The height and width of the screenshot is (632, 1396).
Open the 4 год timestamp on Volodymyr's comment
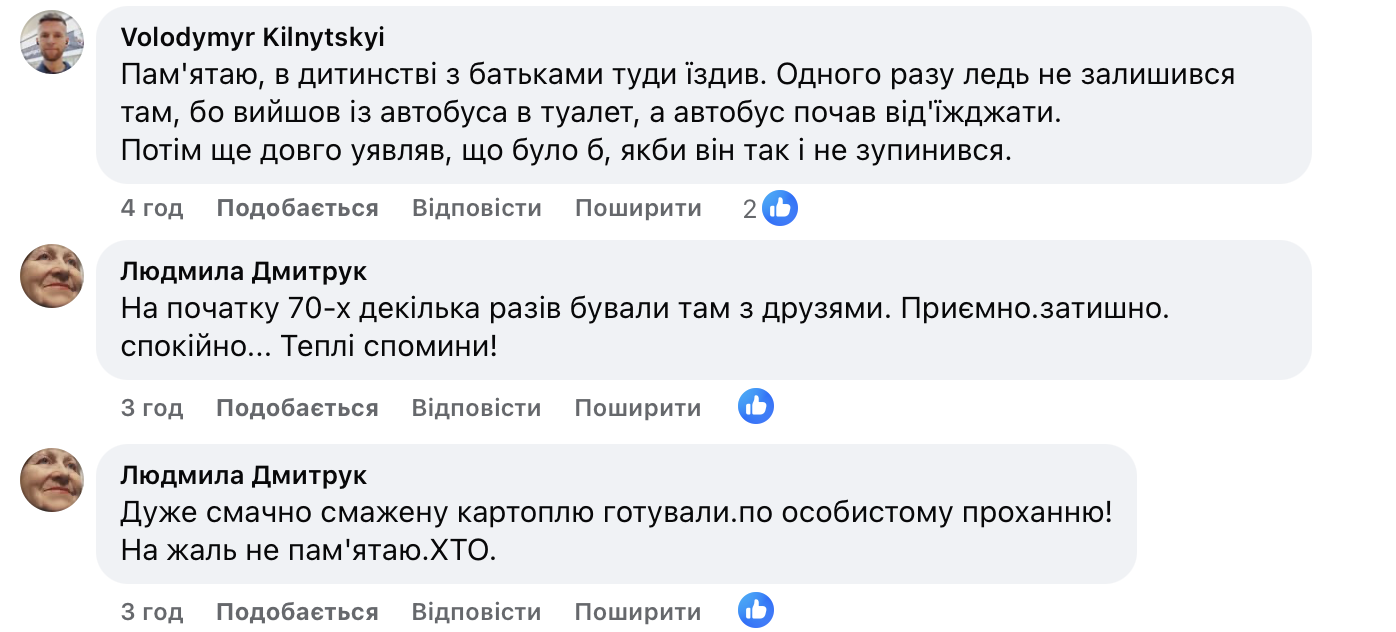click(152, 208)
